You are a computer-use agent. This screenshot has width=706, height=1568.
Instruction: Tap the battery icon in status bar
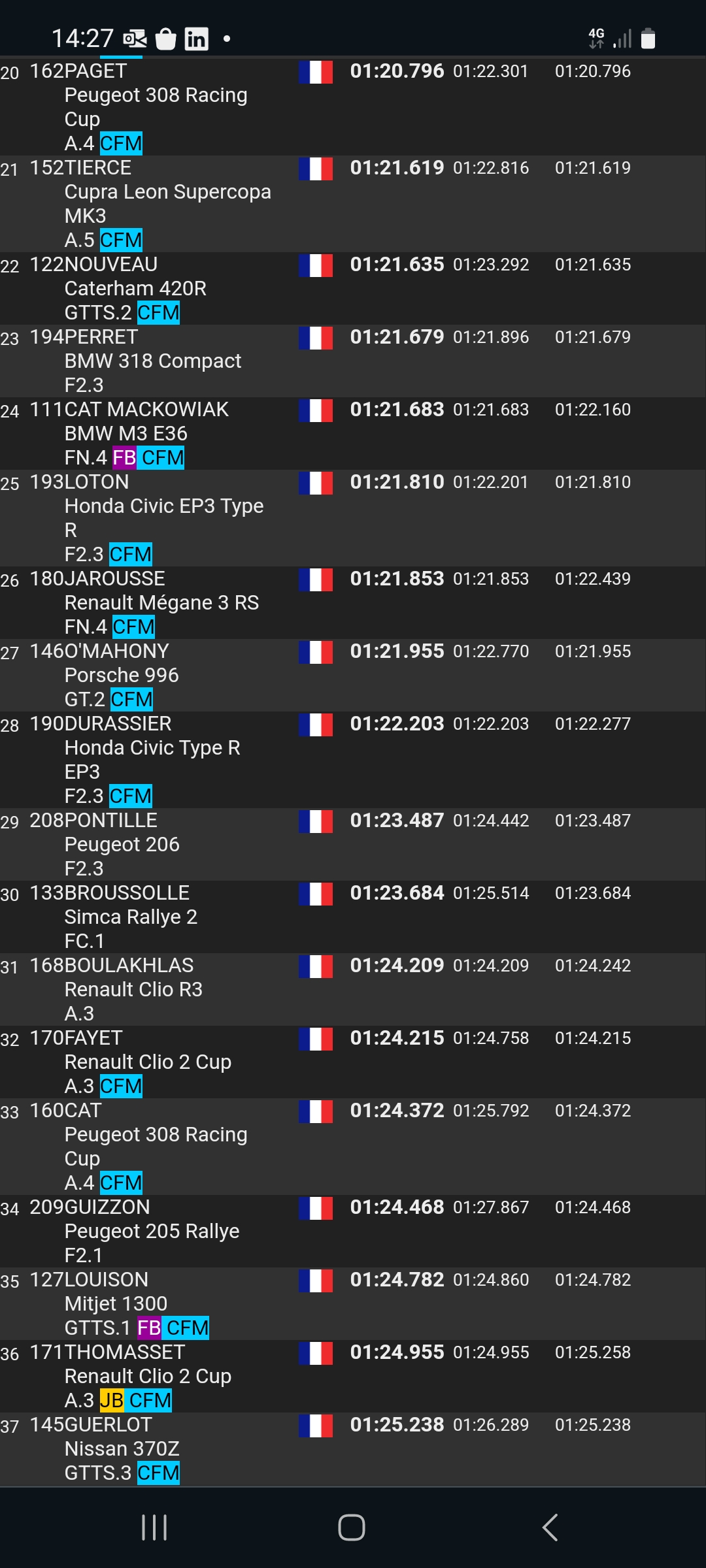648,39
